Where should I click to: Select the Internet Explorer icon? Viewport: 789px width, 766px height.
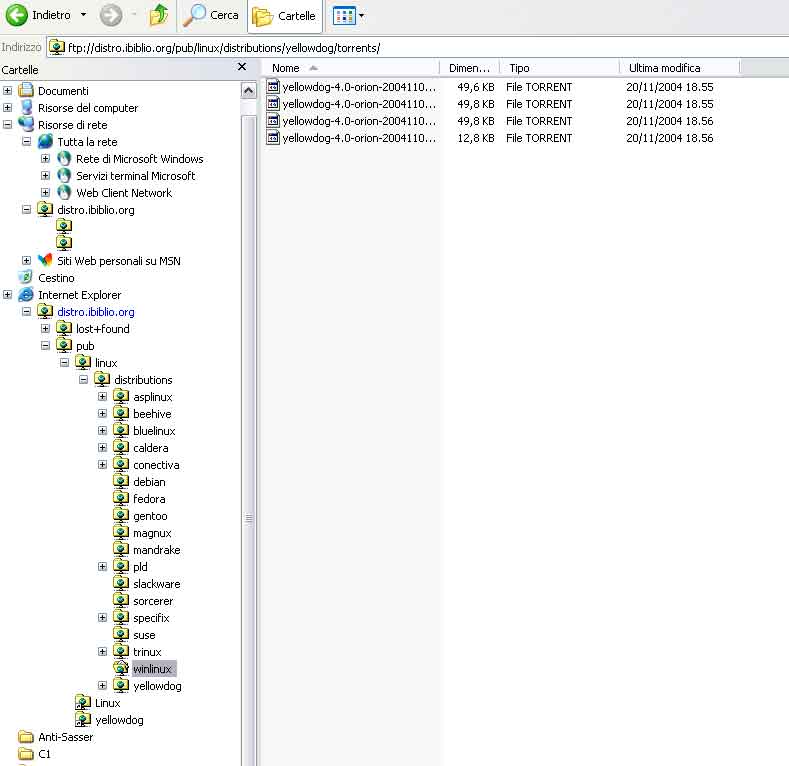[x=26, y=294]
